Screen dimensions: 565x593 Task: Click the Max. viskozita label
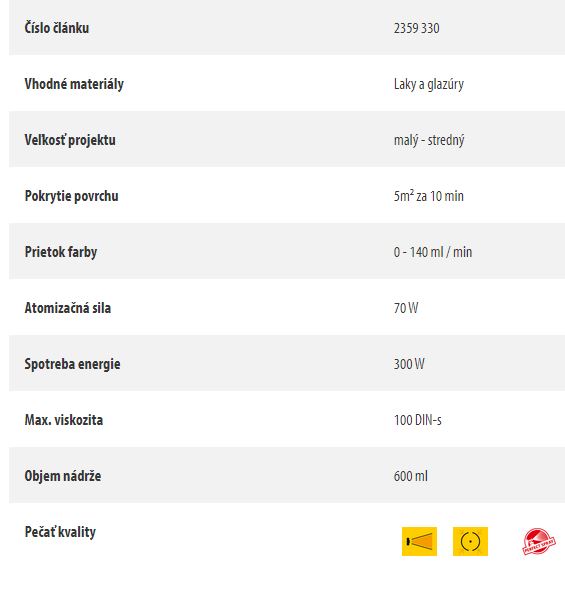click(x=64, y=420)
